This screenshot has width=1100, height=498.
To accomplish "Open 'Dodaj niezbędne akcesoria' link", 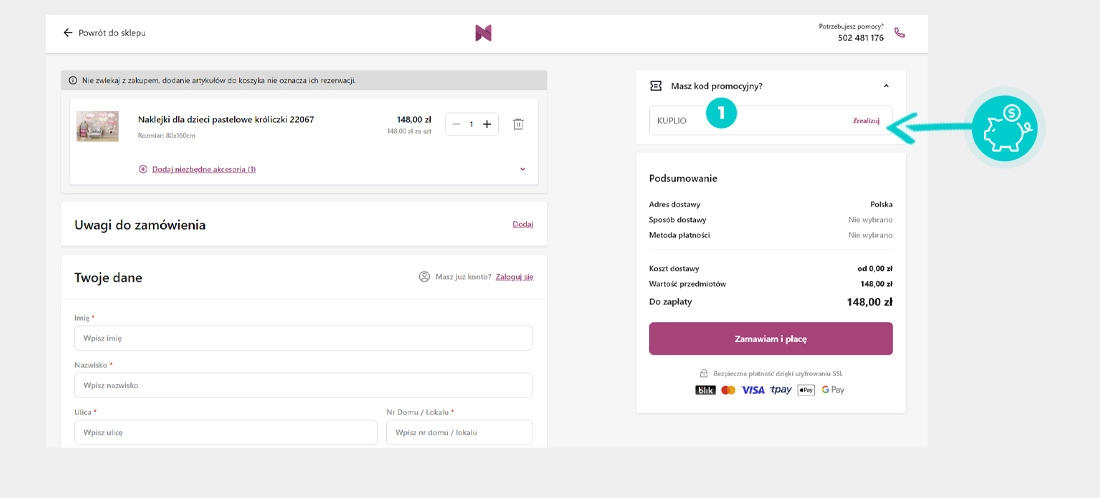I will (x=203, y=169).
